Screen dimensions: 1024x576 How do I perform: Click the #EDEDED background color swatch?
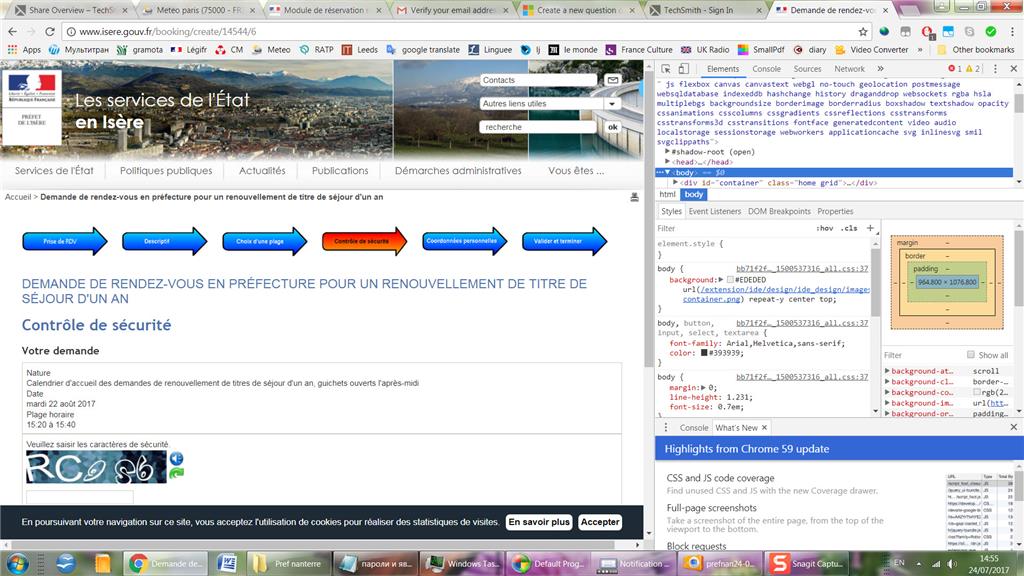pyautogui.click(x=730, y=280)
